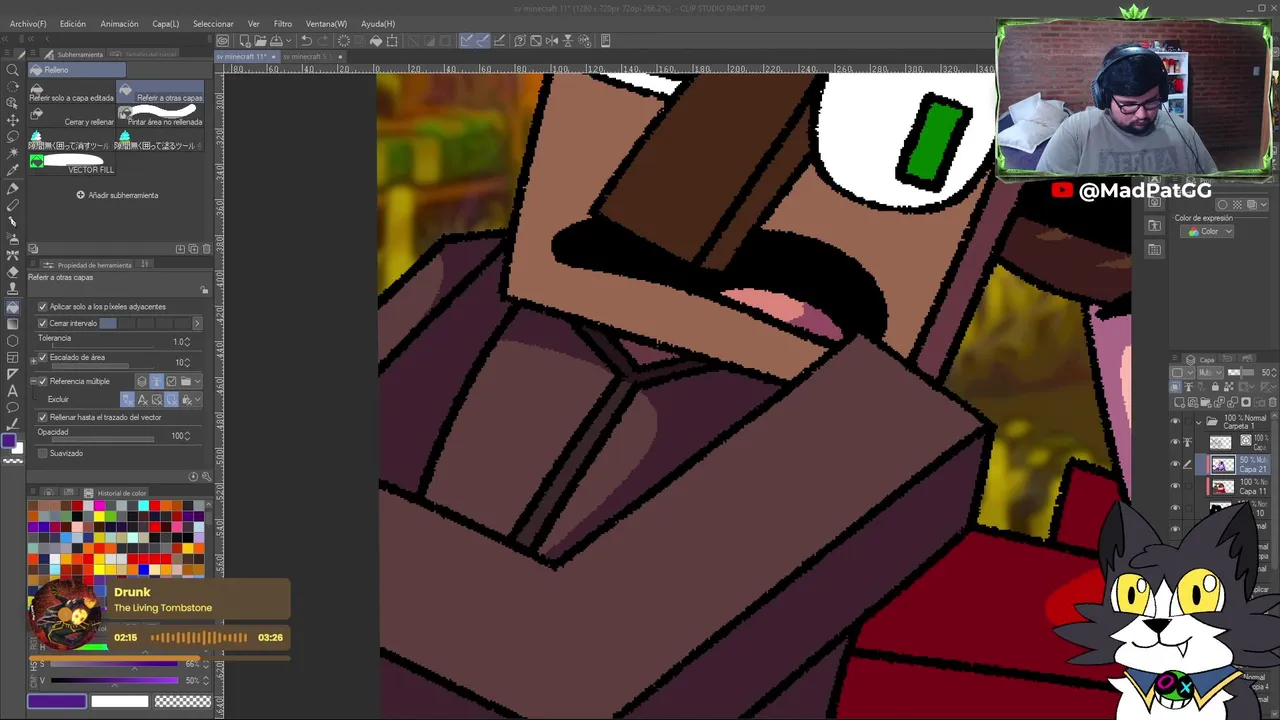Redo the action
The image size is (1280, 720).
click(324, 41)
